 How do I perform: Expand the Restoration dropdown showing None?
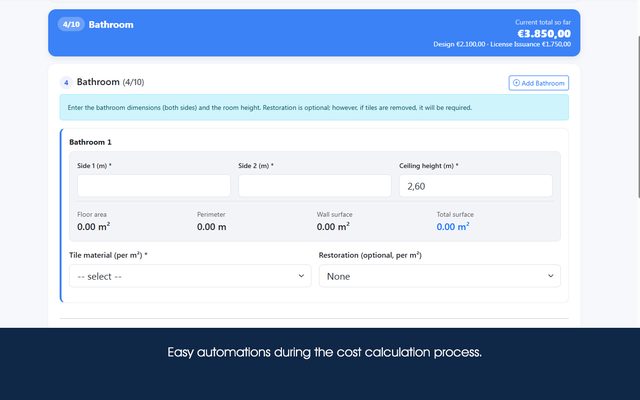[440, 276]
